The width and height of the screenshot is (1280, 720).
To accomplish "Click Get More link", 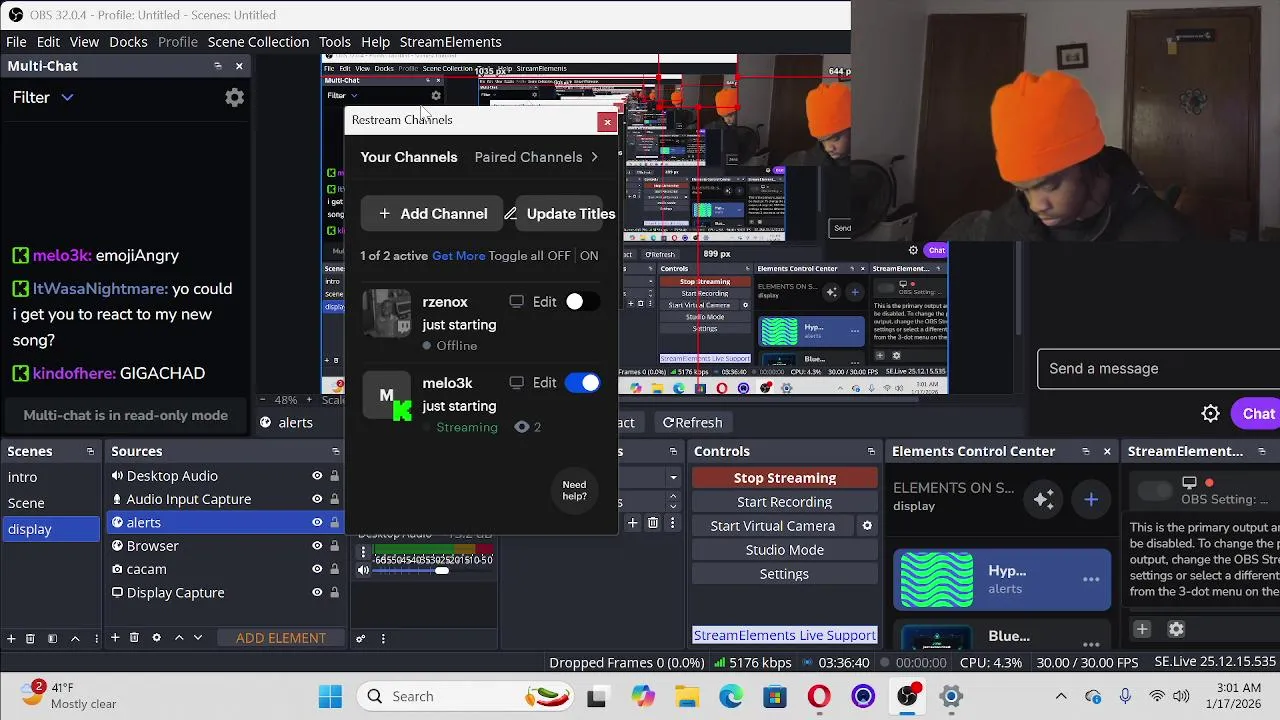I will click(x=458, y=256).
